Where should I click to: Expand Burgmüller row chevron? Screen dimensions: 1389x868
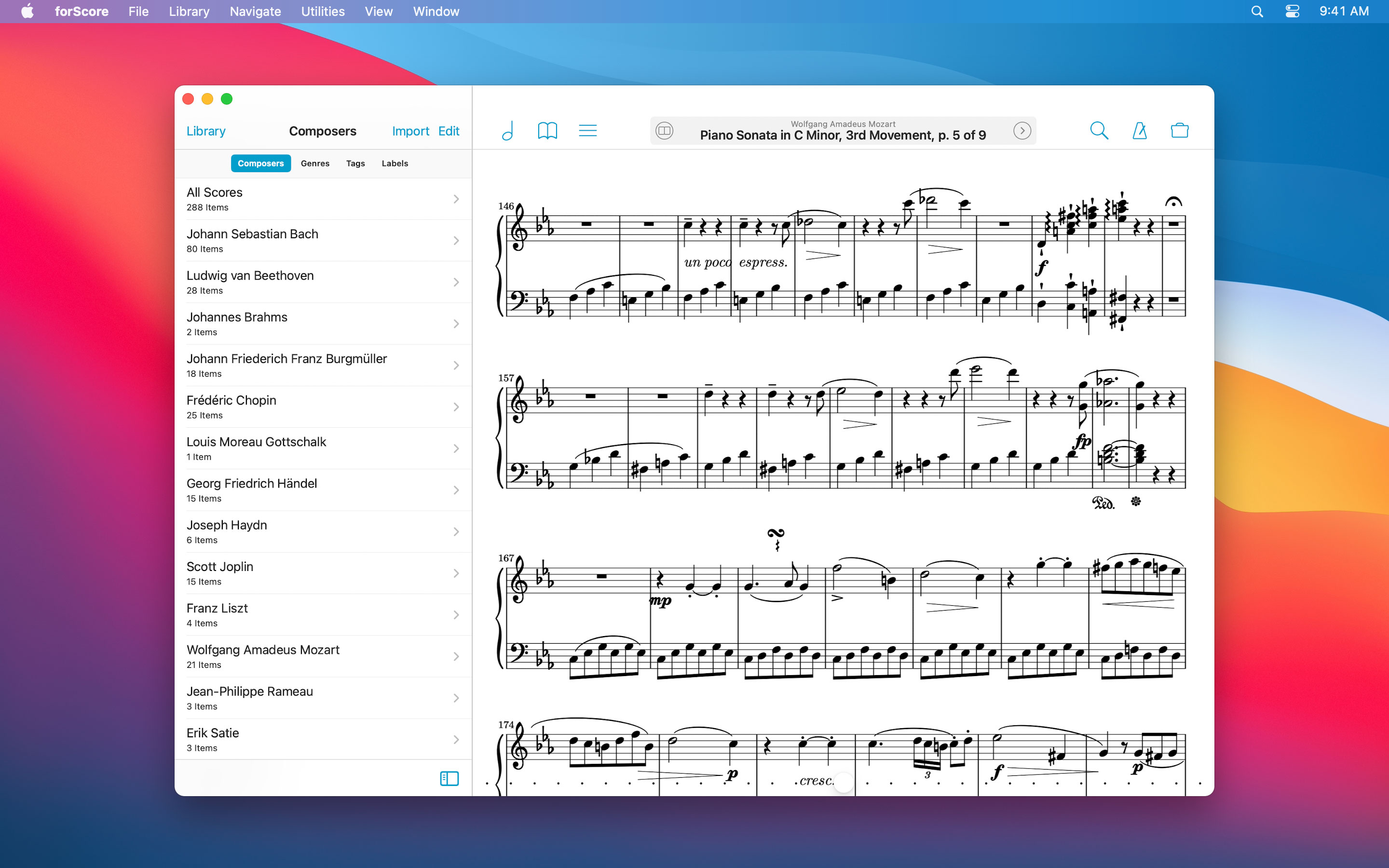[456, 366]
